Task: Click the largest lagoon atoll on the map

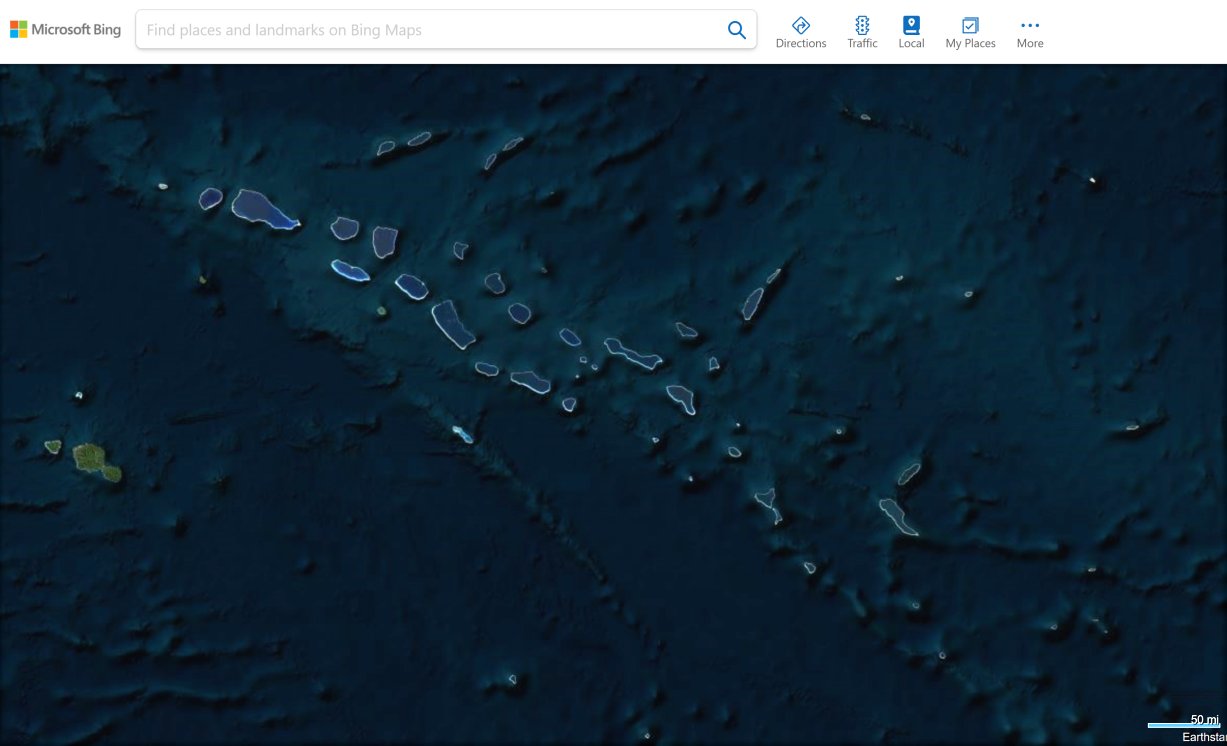Action: pyautogui.click(x=264, y=208)
